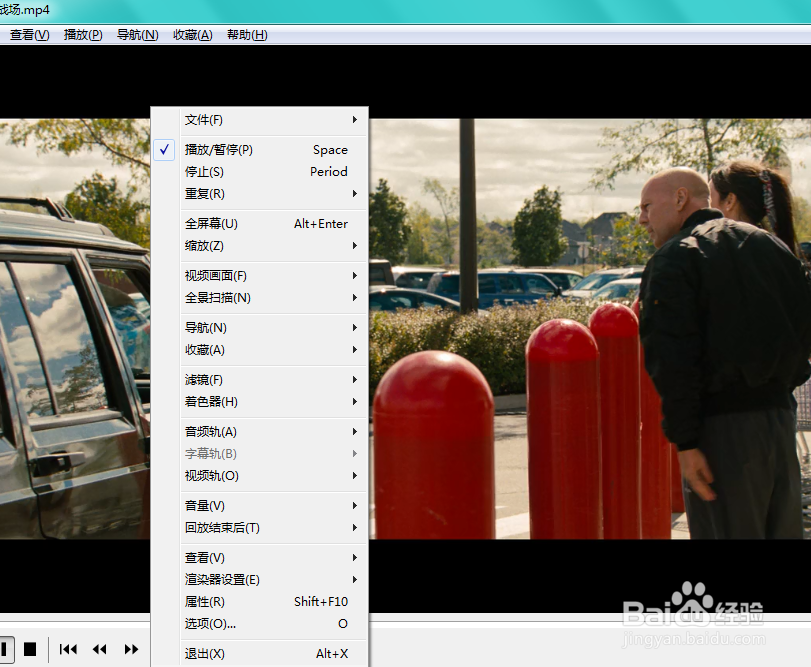Click the fast forward double-arrow icon

point(131,649)
